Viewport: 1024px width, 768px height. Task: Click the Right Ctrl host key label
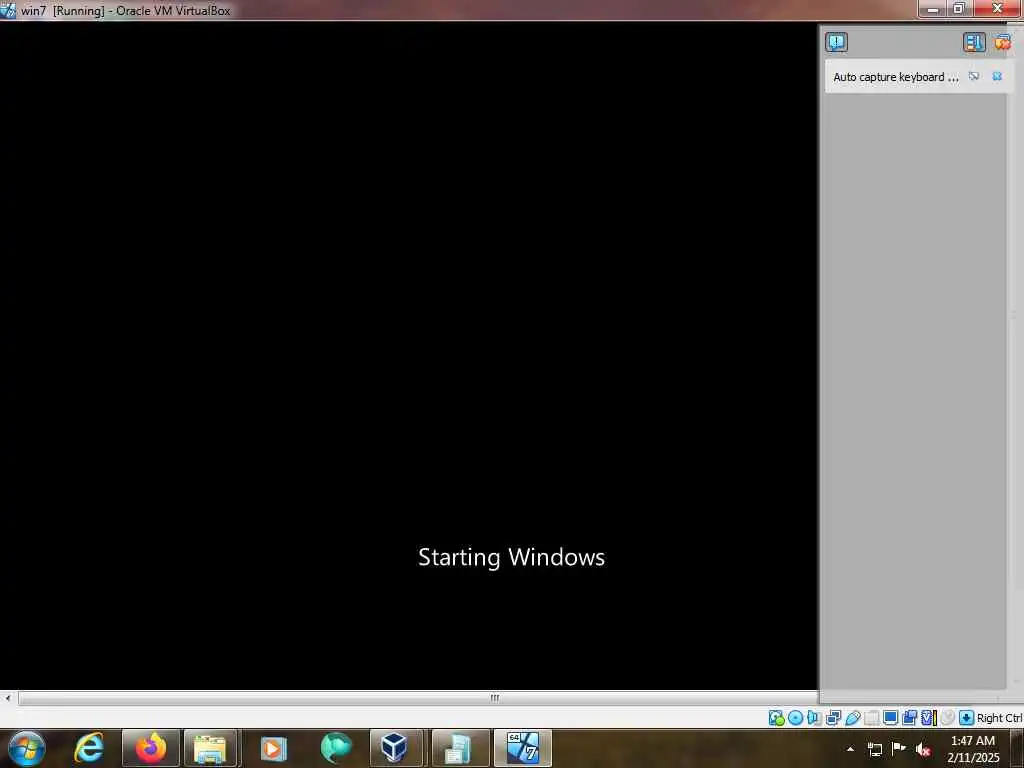(1000, 718)
